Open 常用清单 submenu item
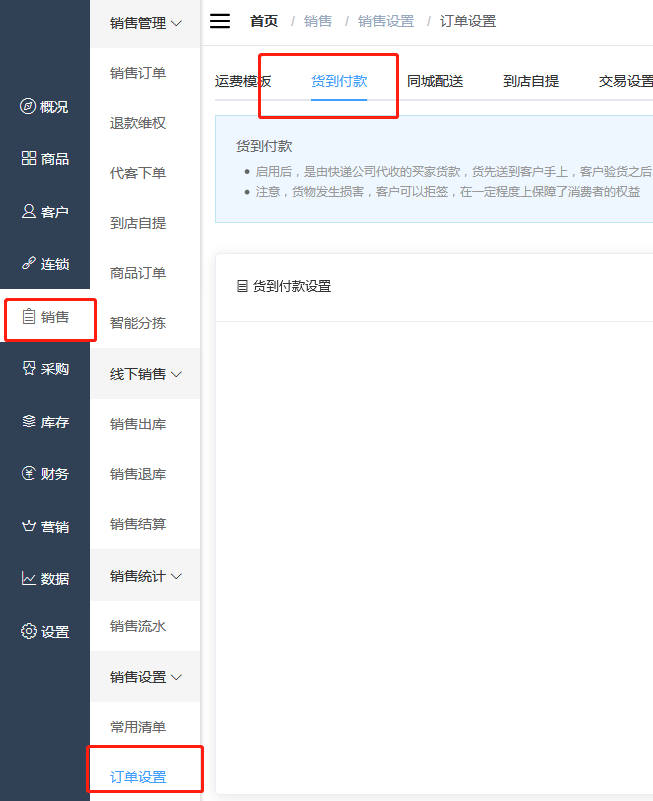Viewport: 653px width, 801px height. point(138,727)
